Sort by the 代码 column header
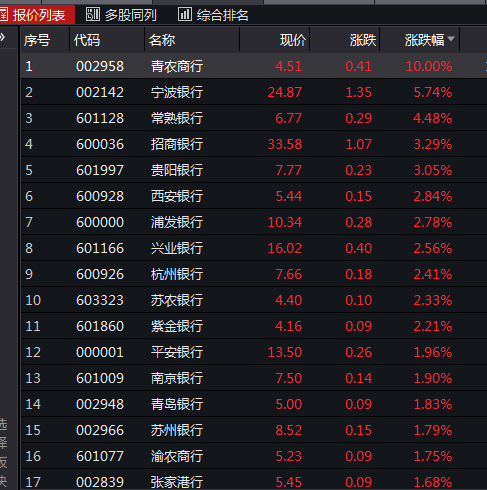The height and width of the screenshot is (490, 487). 87,40
